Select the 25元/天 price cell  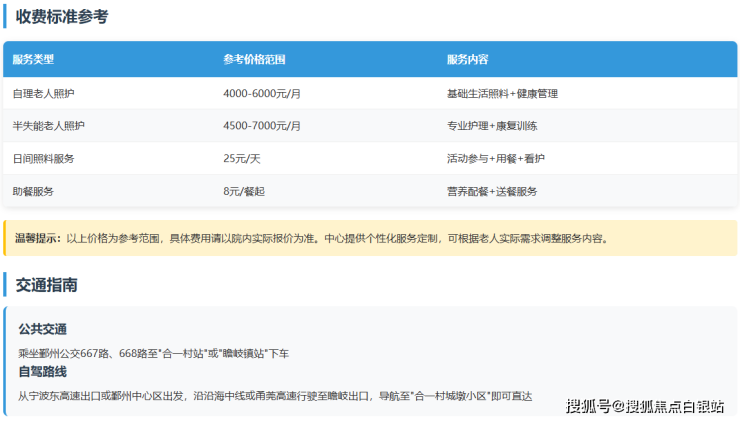(x=243, y=159)
